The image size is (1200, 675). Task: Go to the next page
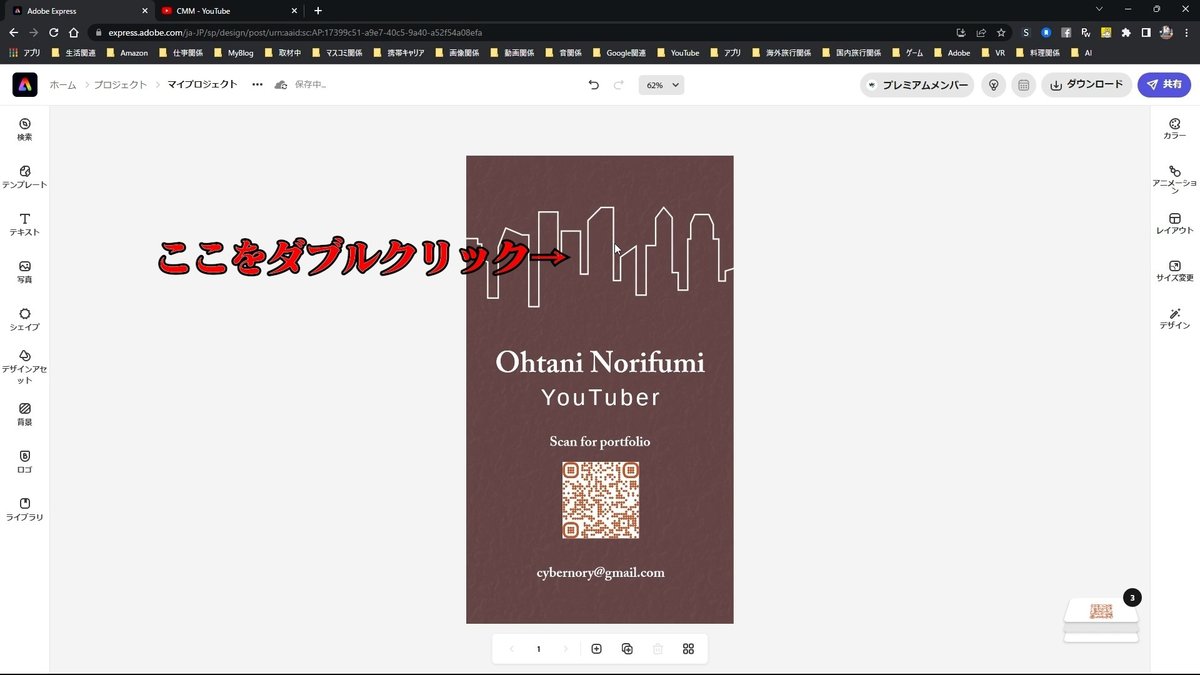coord(566,649)
